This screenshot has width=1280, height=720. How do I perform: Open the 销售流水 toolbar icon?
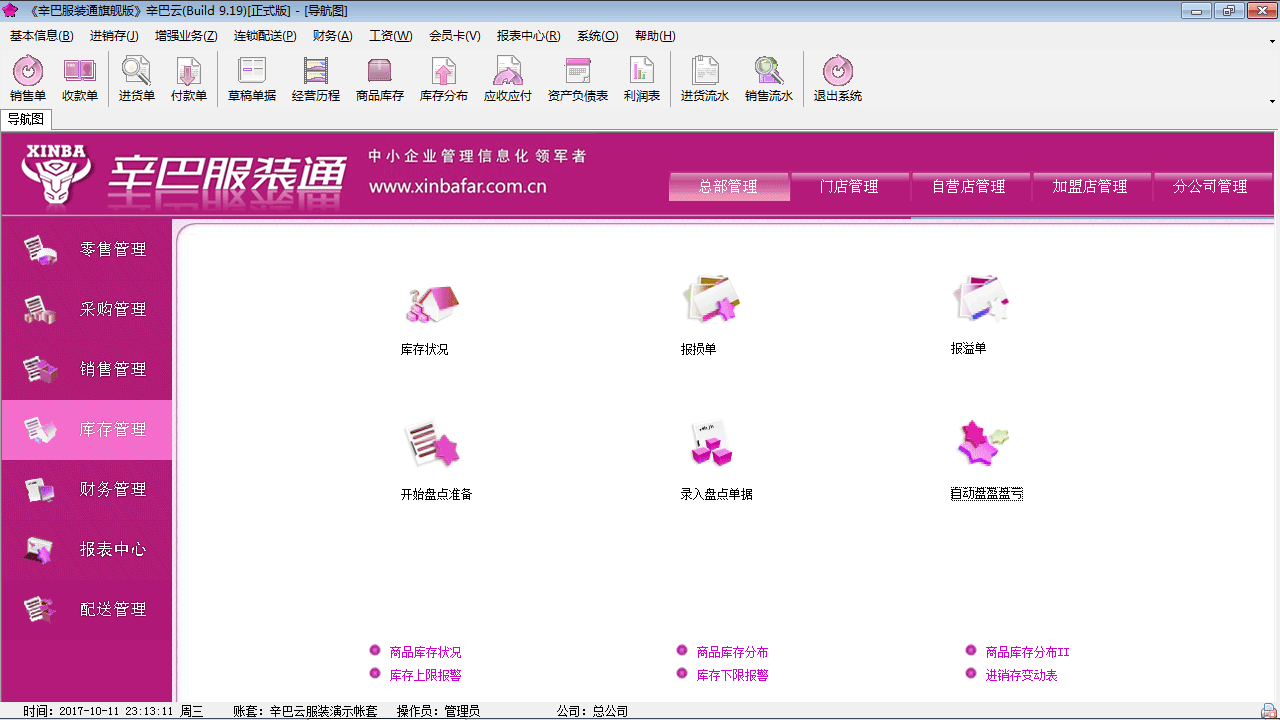[769, 80]
